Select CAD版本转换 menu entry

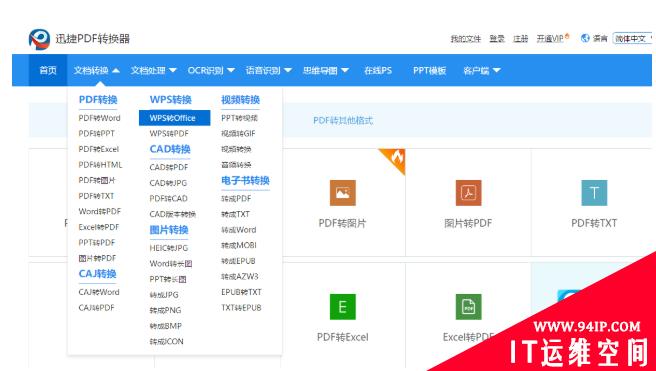(173, 214)
